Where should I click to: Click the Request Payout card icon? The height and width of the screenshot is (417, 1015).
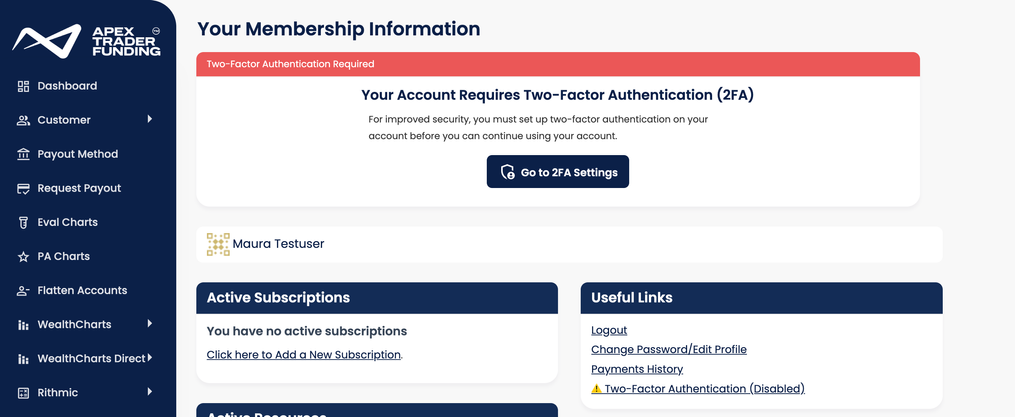[x=23, y=188]
